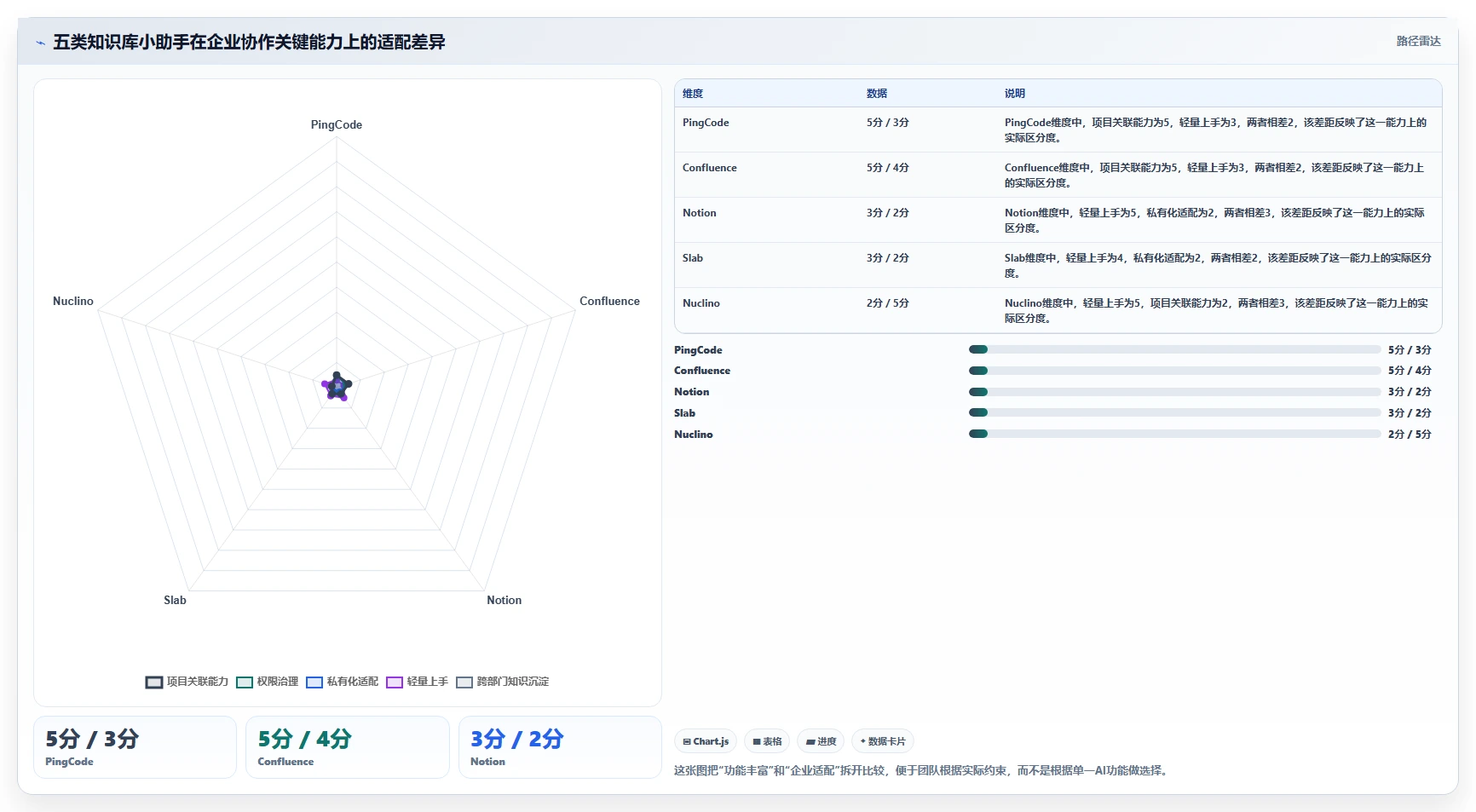This screenshot has width=1476, height=812.
Task: Click the Nuclino description text in the table
Action: click(1217, 311)
